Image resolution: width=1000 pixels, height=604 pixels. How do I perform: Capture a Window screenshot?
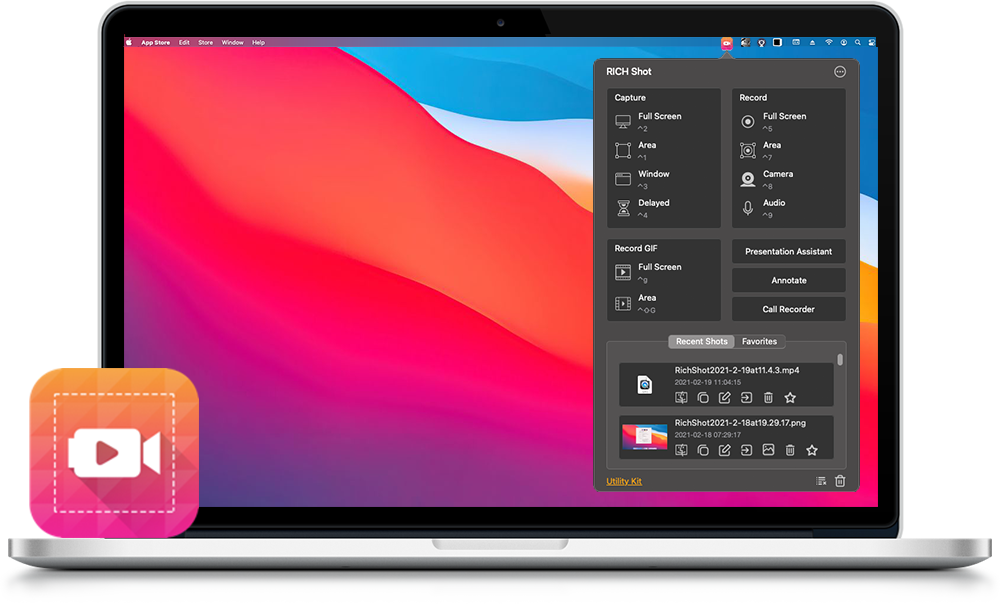pos(642,179)
